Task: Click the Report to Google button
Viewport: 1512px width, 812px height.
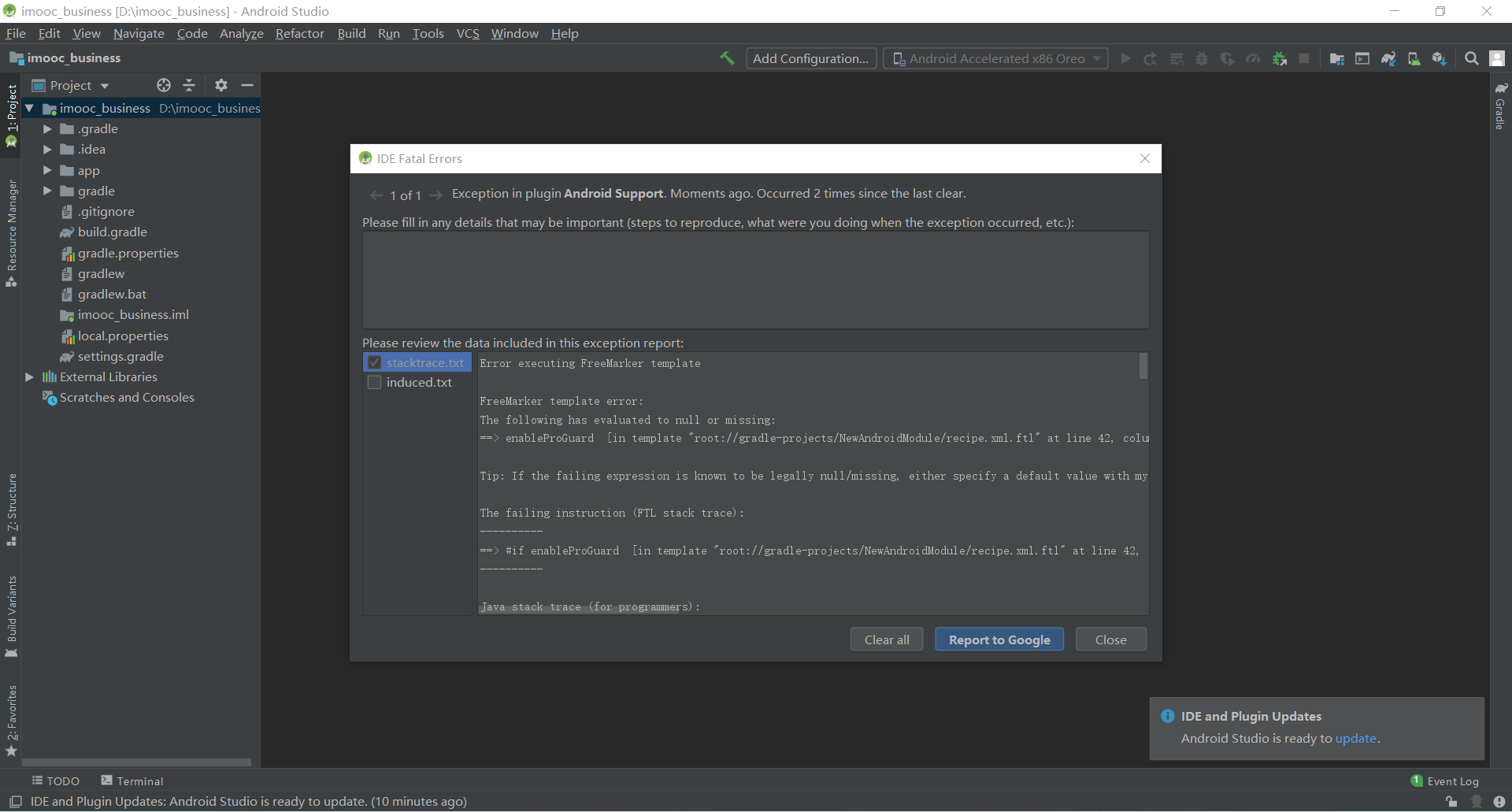Action: 999,640
